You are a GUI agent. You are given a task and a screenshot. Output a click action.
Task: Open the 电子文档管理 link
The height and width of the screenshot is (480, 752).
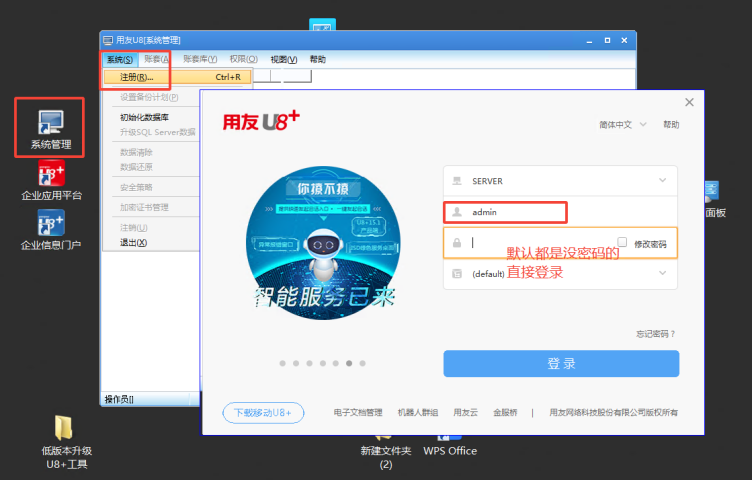358,412
